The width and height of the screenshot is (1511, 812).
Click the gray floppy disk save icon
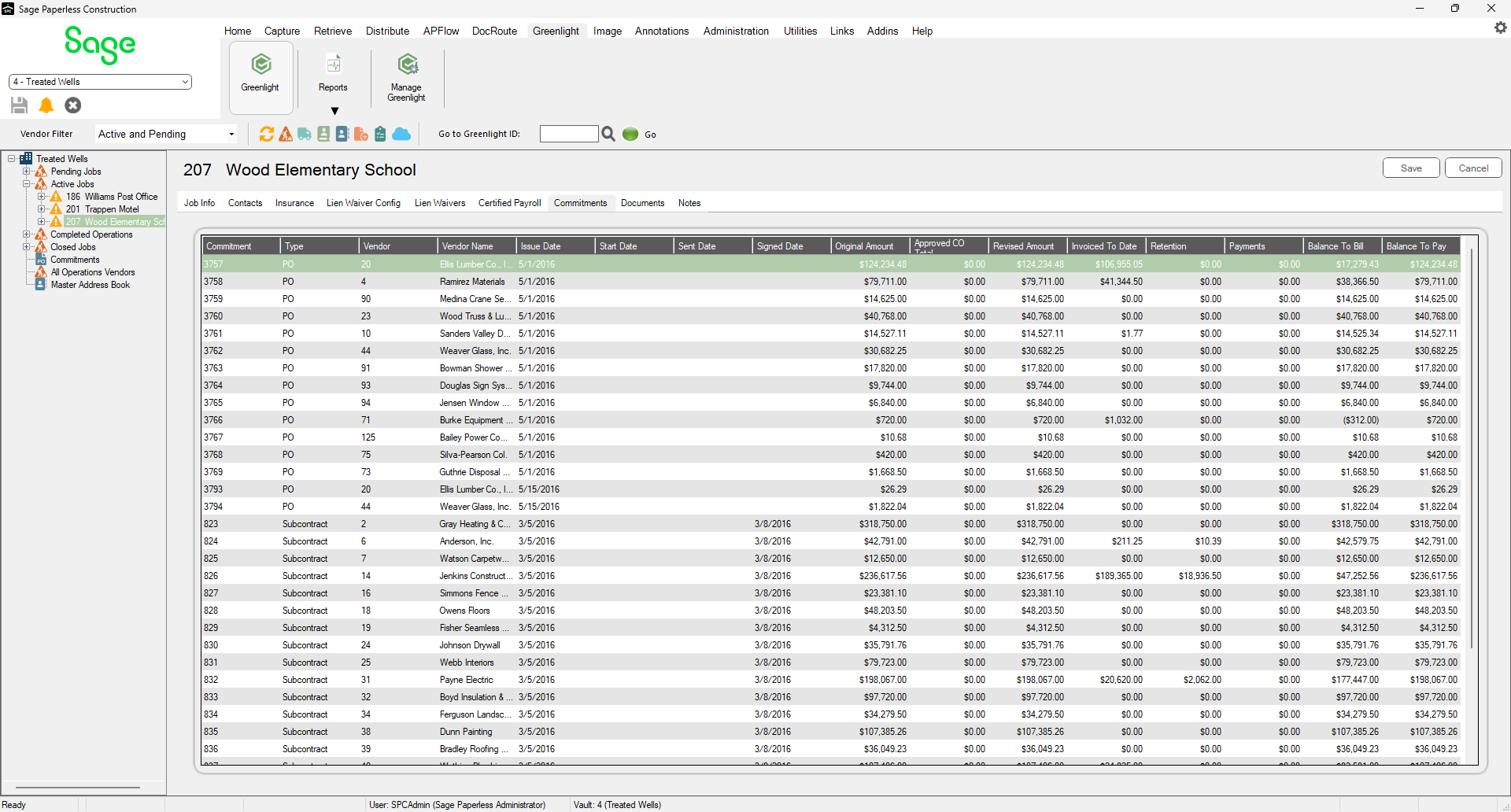coord(20,105)
